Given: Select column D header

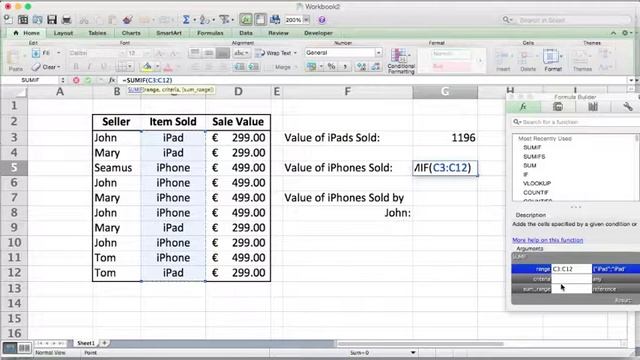Looking at the screenshot, I should pyautogui.click(x=238, y=92).
